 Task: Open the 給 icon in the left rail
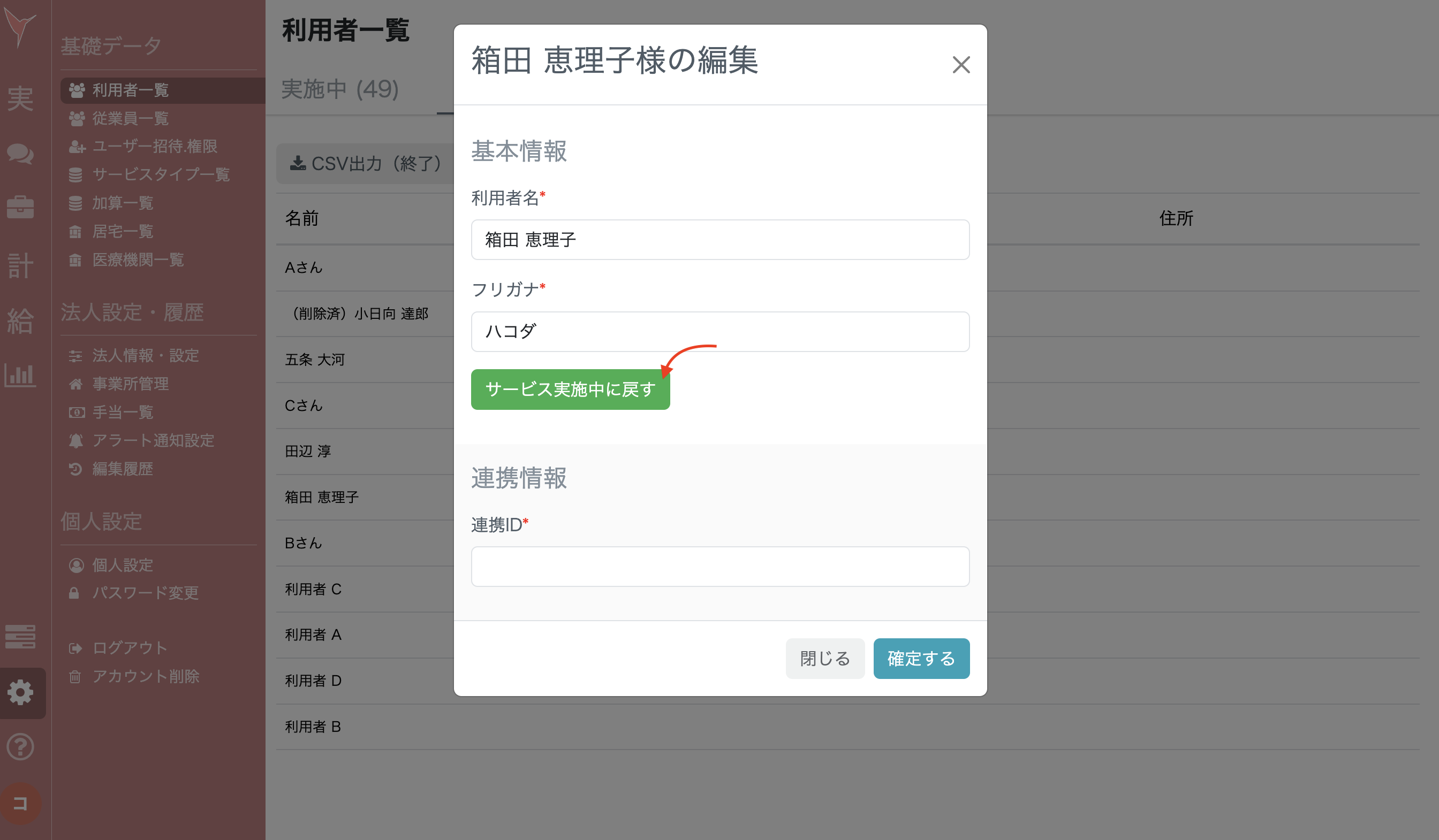[20, 319]
